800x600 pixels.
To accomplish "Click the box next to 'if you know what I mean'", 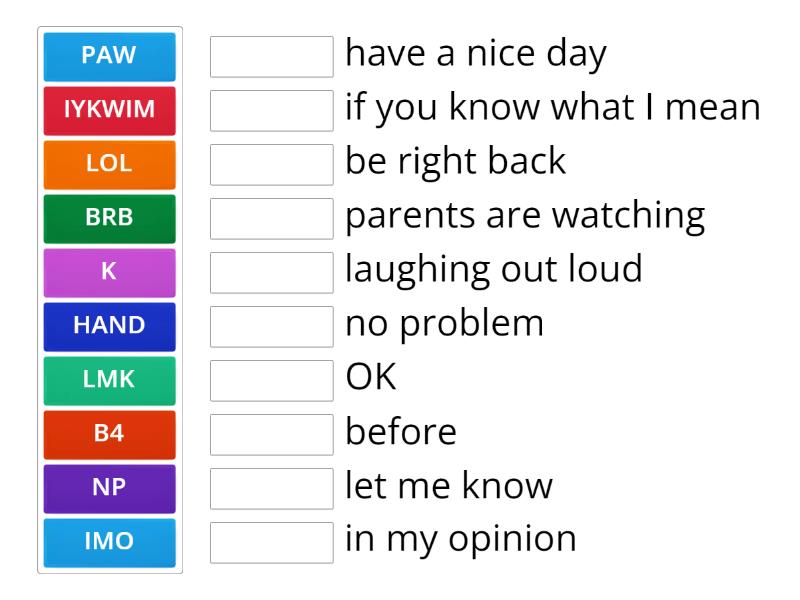I will point(271,110).
